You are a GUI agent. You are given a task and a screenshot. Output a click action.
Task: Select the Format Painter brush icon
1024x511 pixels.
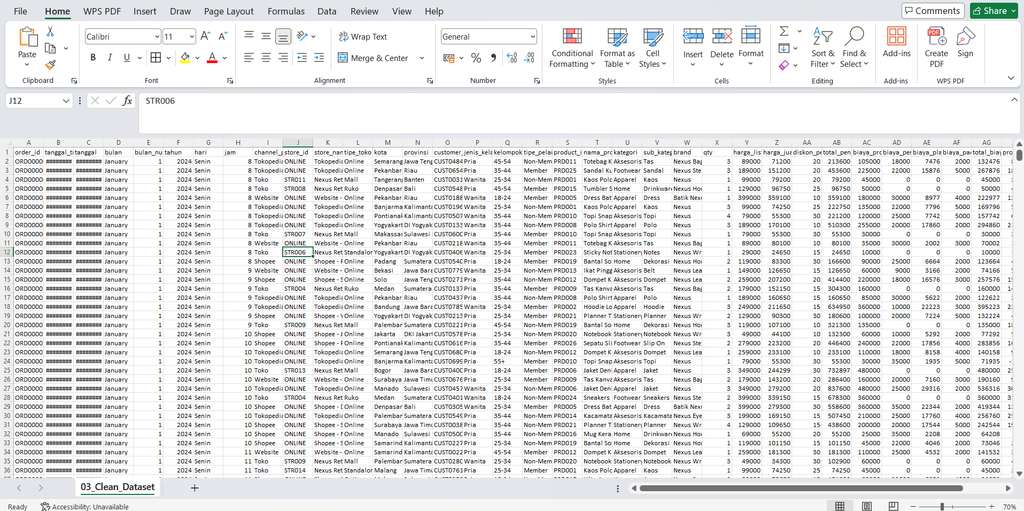(50, 65)
